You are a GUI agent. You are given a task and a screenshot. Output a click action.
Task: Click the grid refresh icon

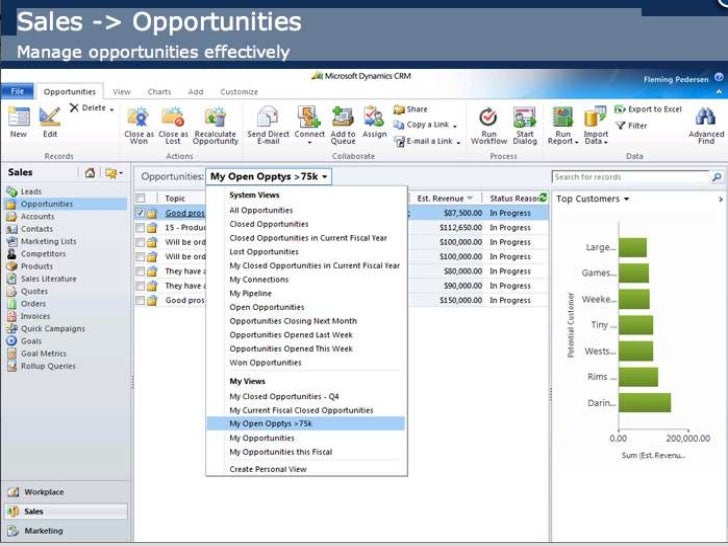[x=543, y=197]
